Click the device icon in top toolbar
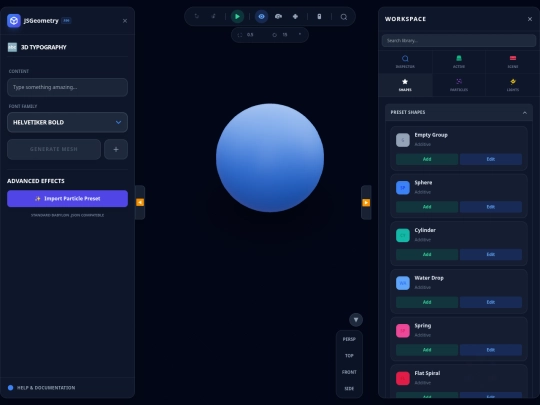The width and height of the screenshot is (540, 405). pos(319,17)
